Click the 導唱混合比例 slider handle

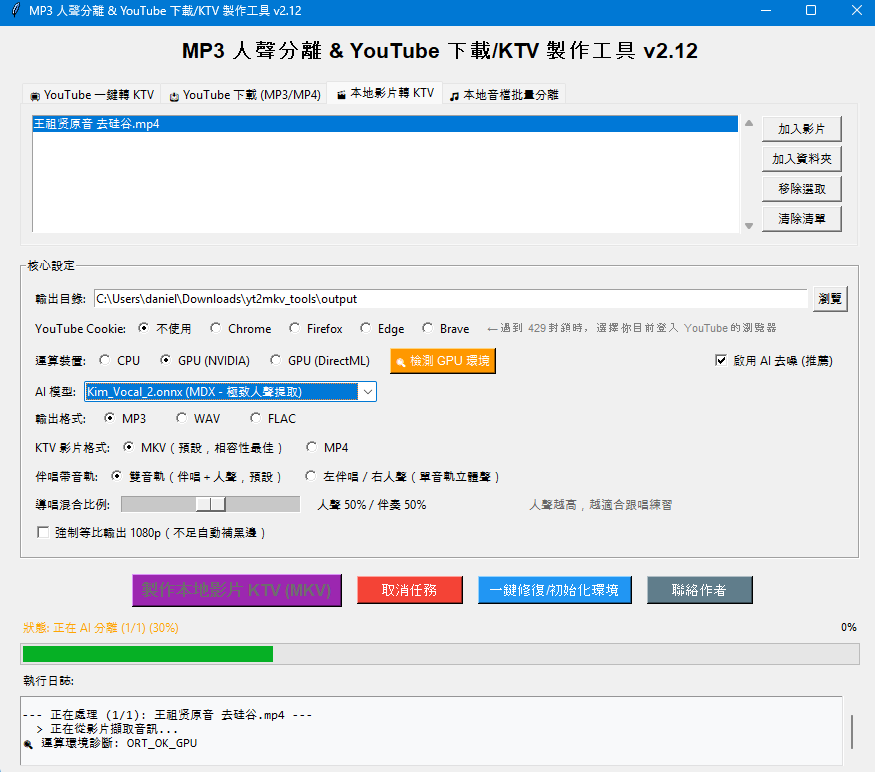point(210,504)
